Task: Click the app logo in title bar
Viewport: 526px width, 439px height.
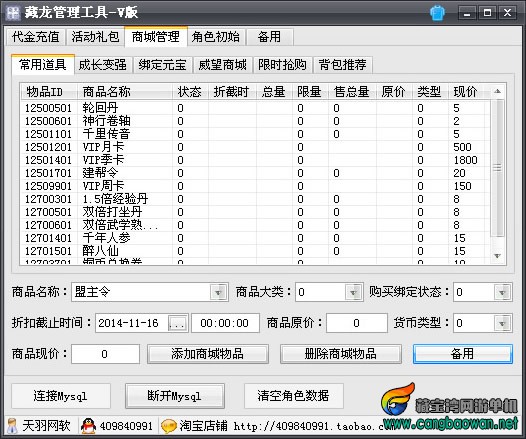Action: (x=13, y=13)
